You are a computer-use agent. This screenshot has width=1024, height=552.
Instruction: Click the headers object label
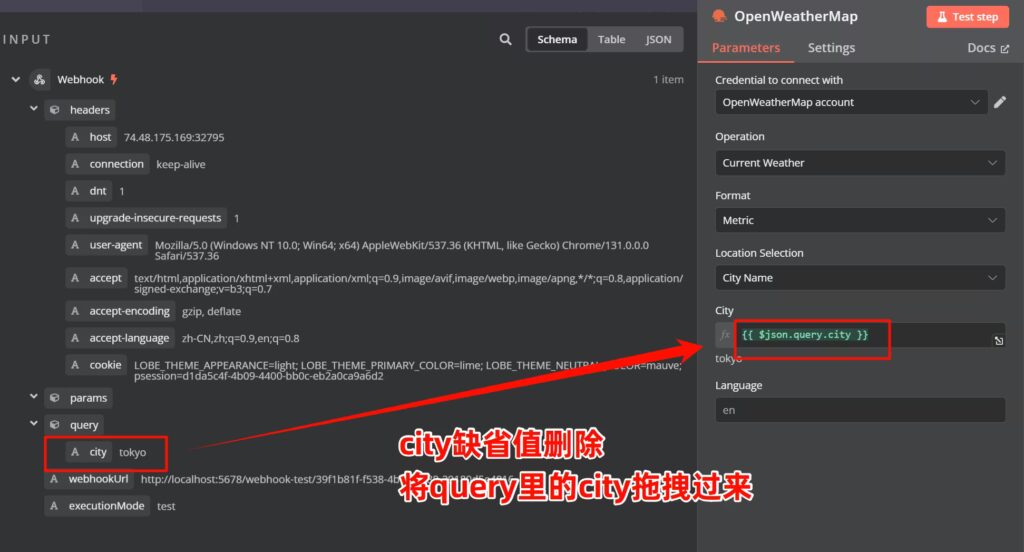pos(89,110)
